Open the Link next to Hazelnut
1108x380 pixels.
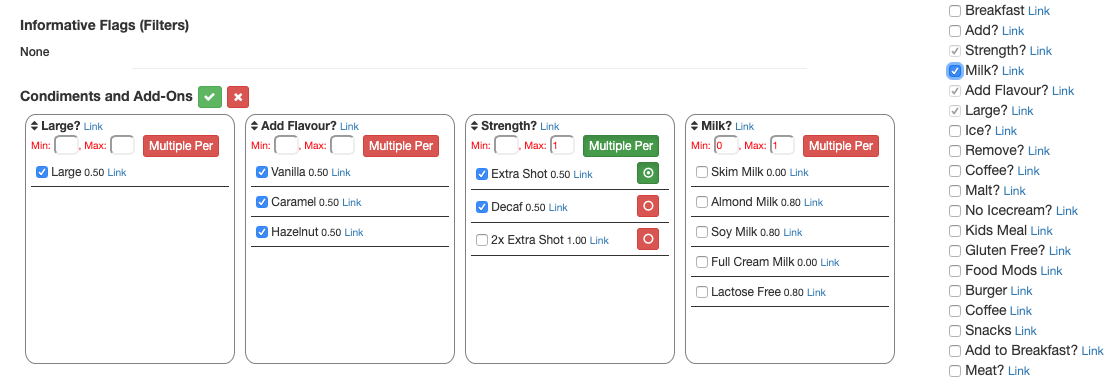point(354,232)
